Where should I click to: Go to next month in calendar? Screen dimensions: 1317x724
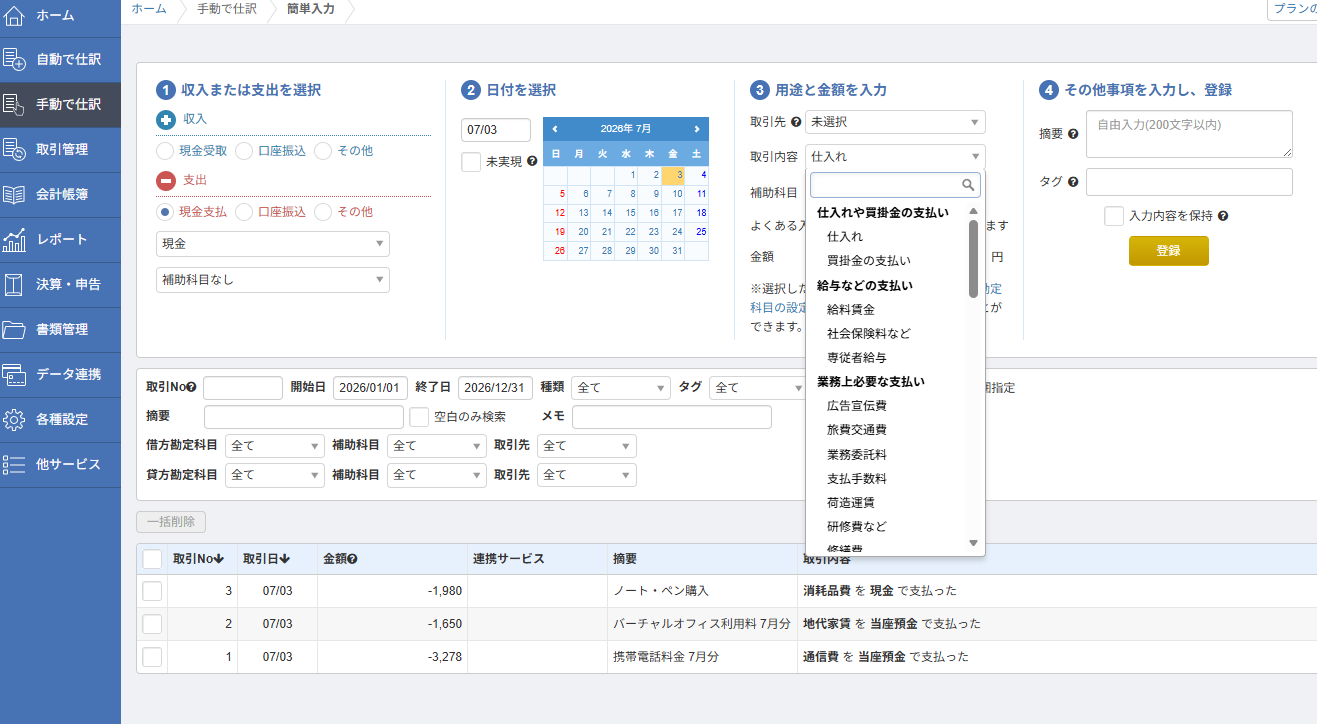tap(697, 129)
